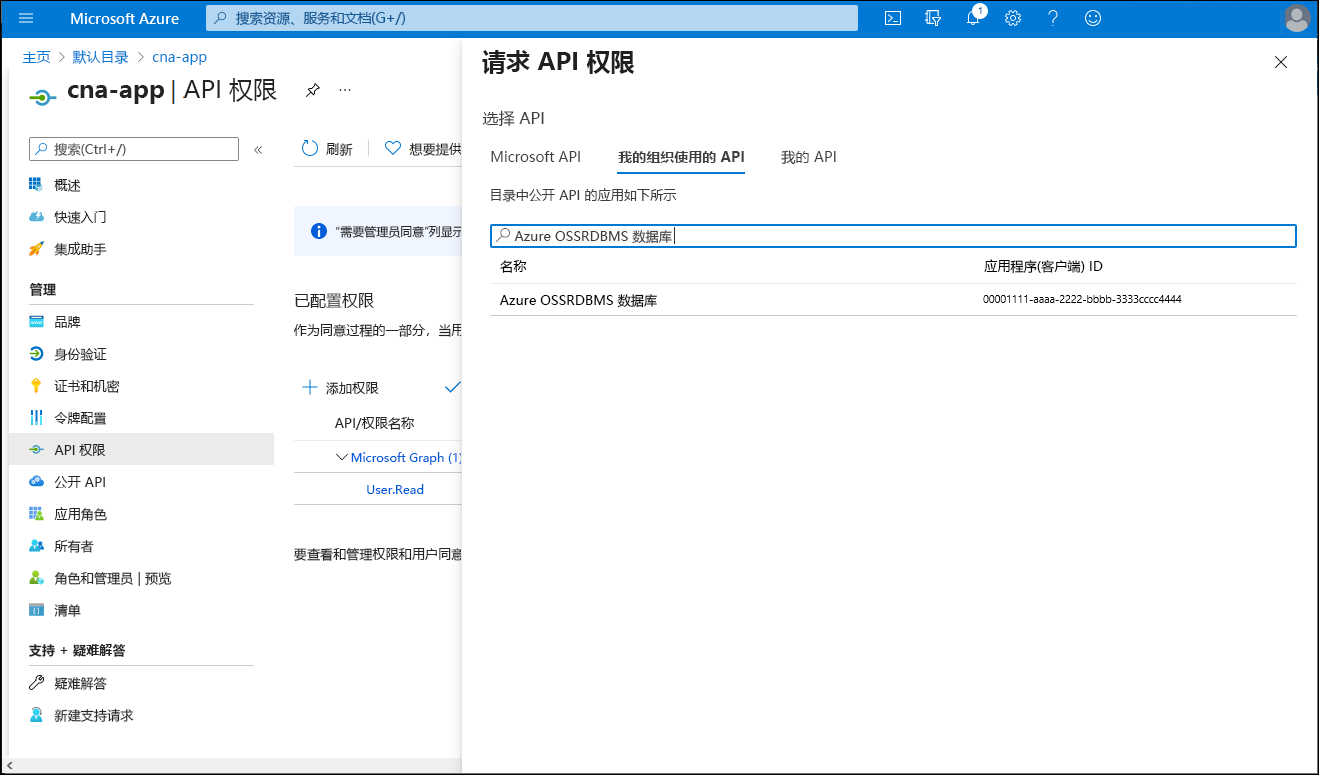1319x775 pixels.
Task: Close the Request API permissions panel
Action: pyautogui.click(x=1281, y=62)
